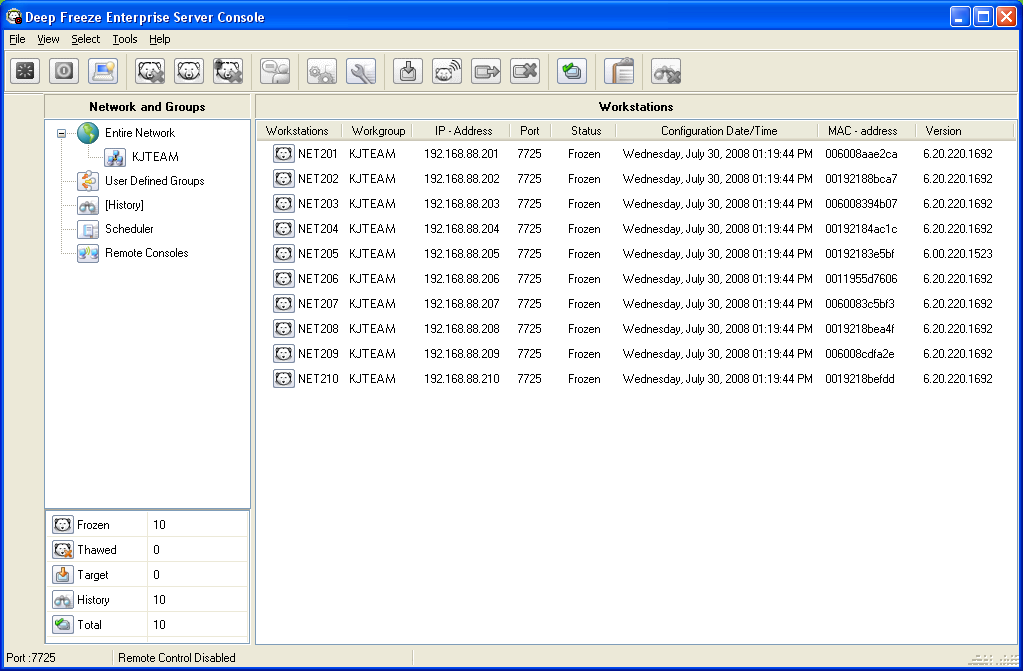Viewport: 1023px width, 671px height.
Task: Click the box with right-arrow toolbar icon
Action: tap(487, 71)
